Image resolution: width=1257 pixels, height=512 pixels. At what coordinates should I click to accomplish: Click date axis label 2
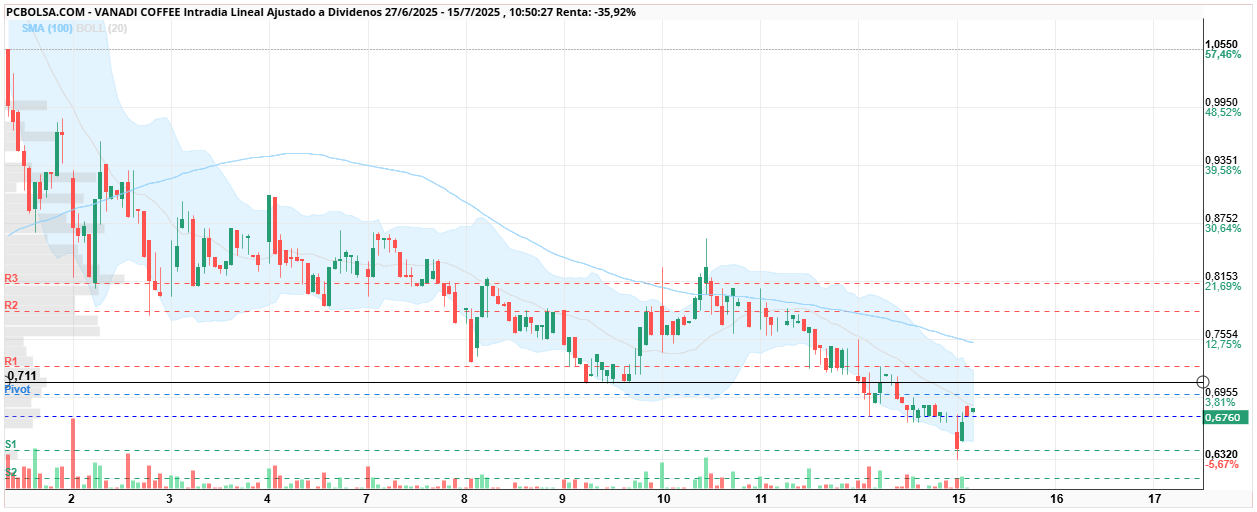coord(71,498)
